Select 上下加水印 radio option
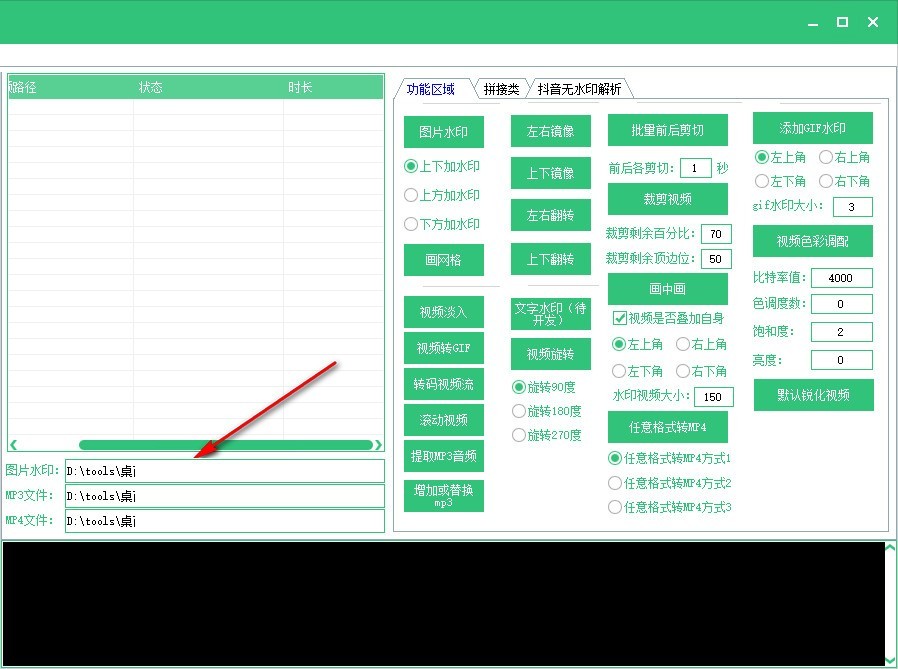 click(x=442, y=166)
